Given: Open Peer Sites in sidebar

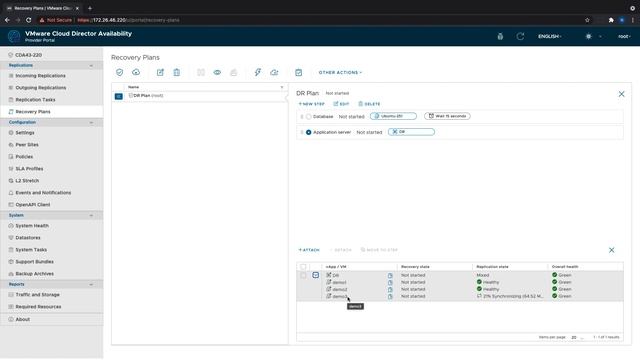Looking at the screenshot, I should click(27, 144).
